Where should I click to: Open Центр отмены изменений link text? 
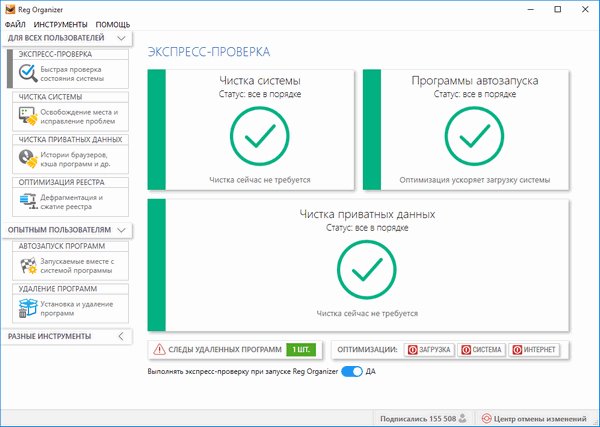click(540, 419)
